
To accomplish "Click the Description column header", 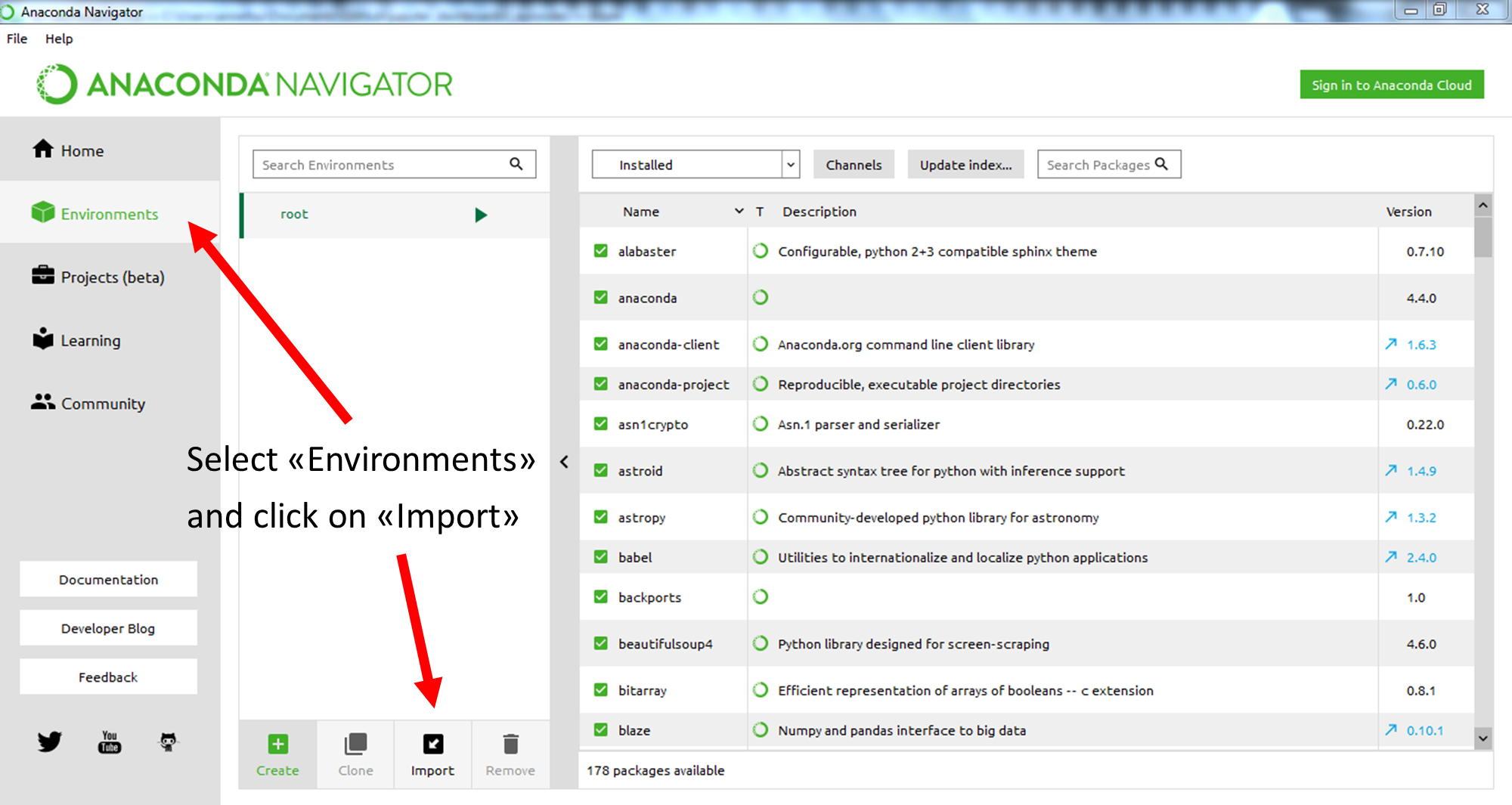I will [x=820, y=212].
